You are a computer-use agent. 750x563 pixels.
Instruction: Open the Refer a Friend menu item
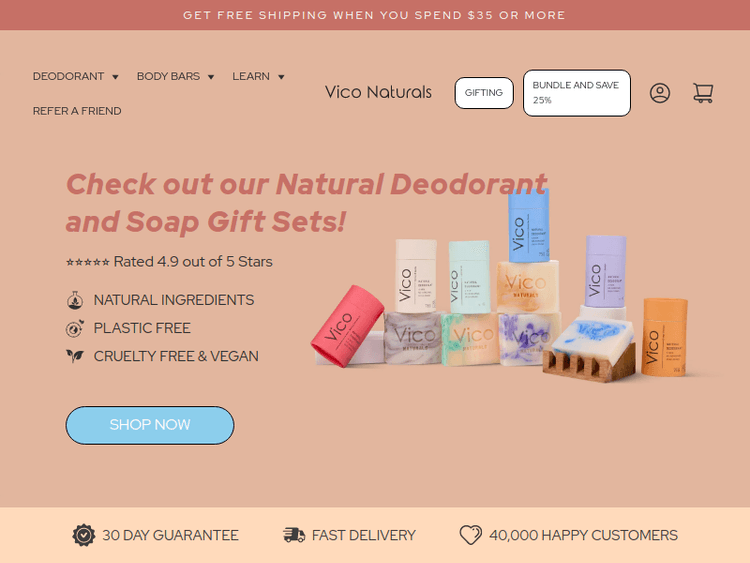click(x=77, y=111)
